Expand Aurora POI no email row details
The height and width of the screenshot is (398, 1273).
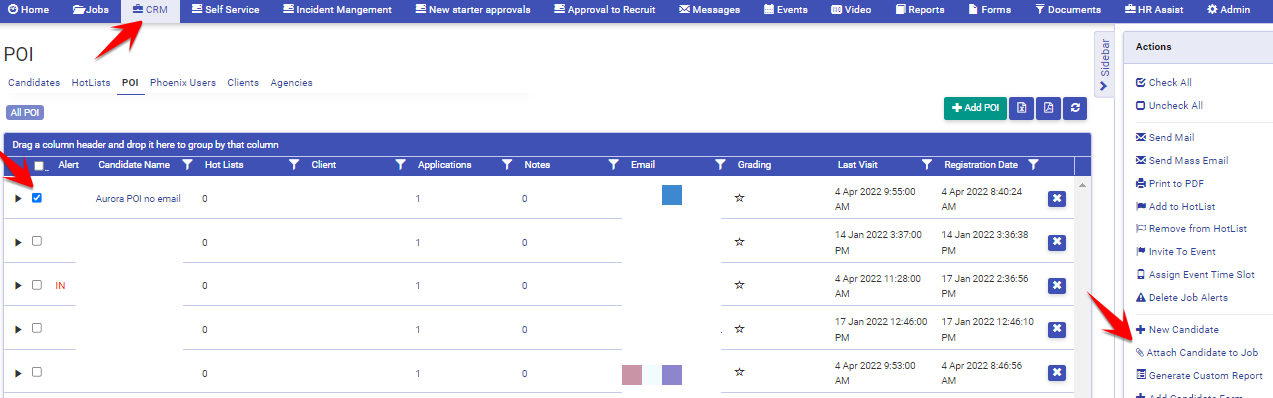click(18, 199)
